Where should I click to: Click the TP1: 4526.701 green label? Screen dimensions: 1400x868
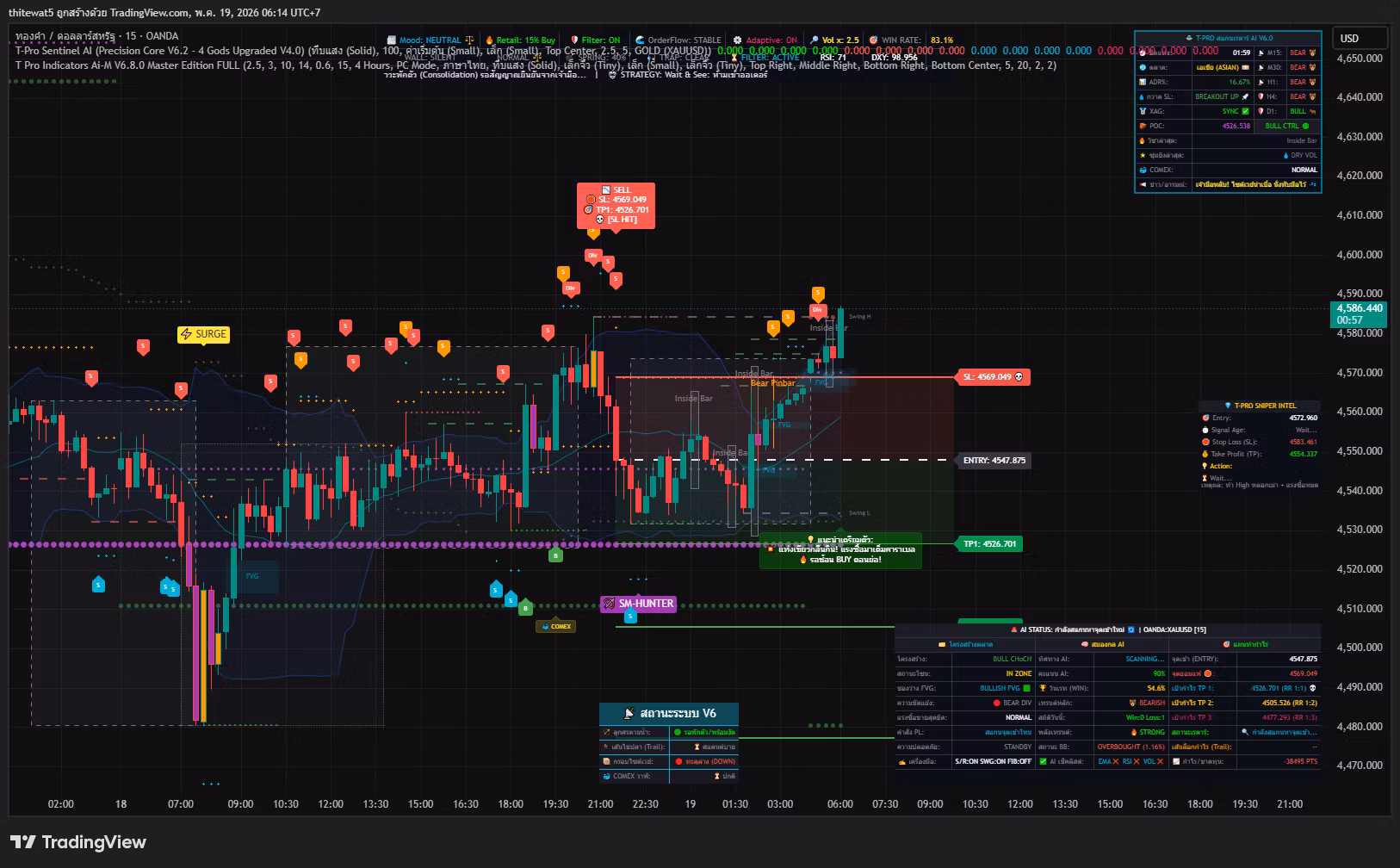989,544
